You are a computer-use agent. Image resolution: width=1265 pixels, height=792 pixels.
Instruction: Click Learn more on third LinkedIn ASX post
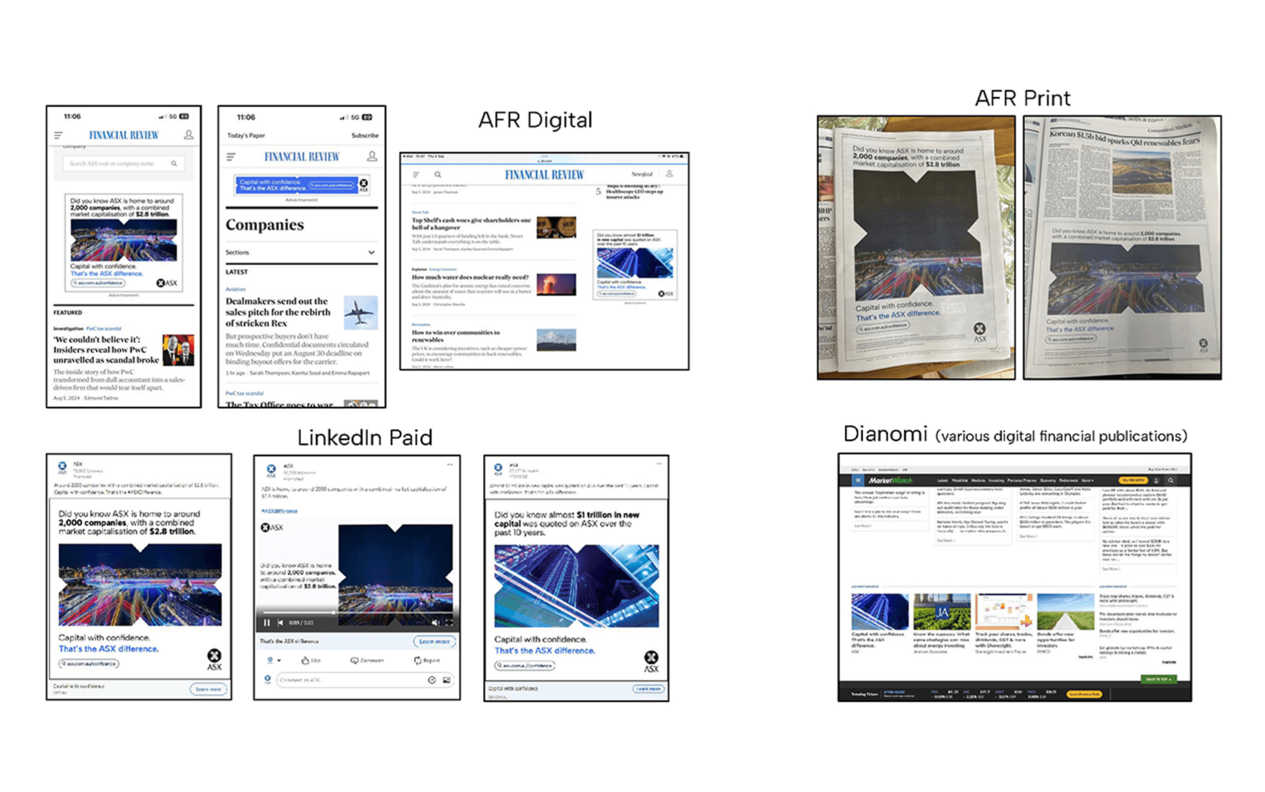pos(648,689)
